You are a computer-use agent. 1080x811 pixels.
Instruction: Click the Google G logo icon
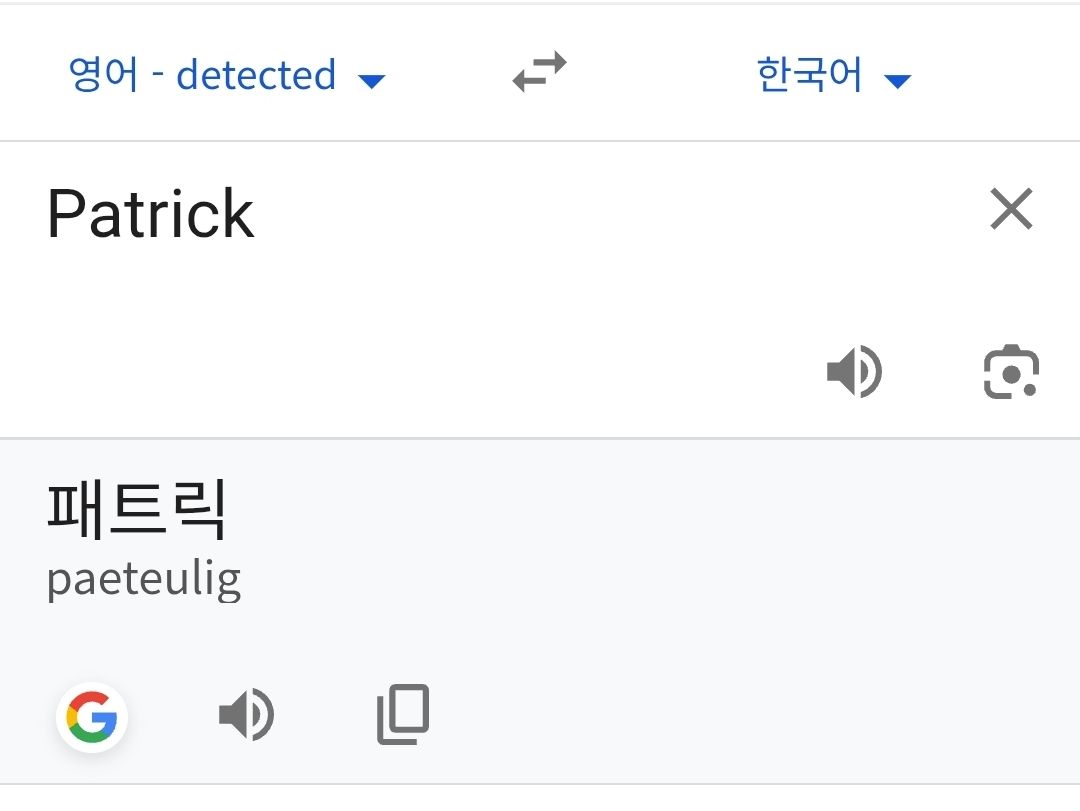92,717
